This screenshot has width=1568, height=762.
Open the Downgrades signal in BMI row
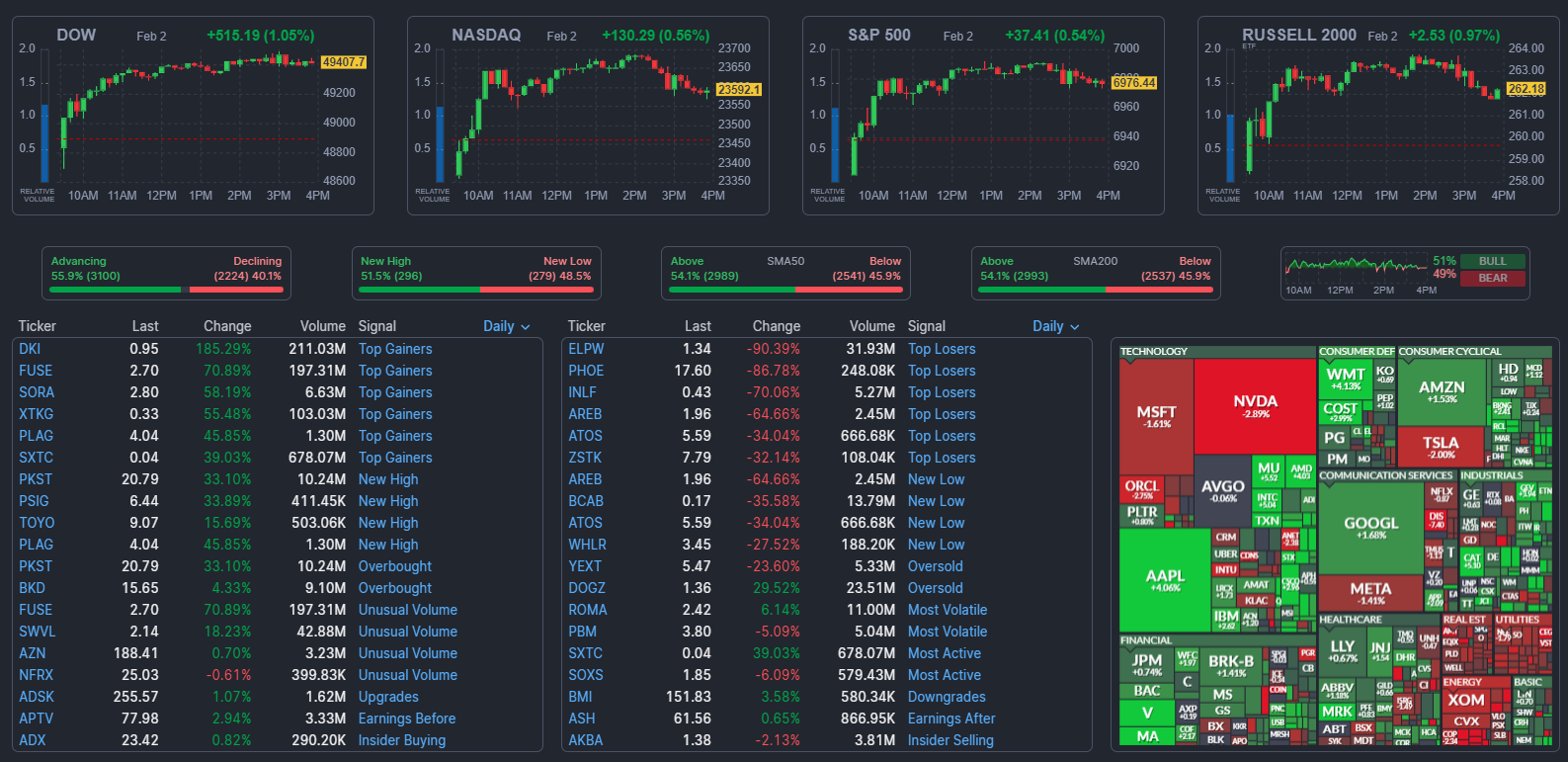click(x=947, y=697)
